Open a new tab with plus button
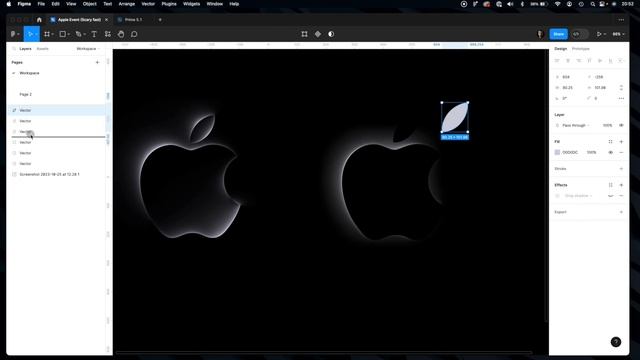Image resolution: width=640 pixels, height=360 pixels. point(160,20)
